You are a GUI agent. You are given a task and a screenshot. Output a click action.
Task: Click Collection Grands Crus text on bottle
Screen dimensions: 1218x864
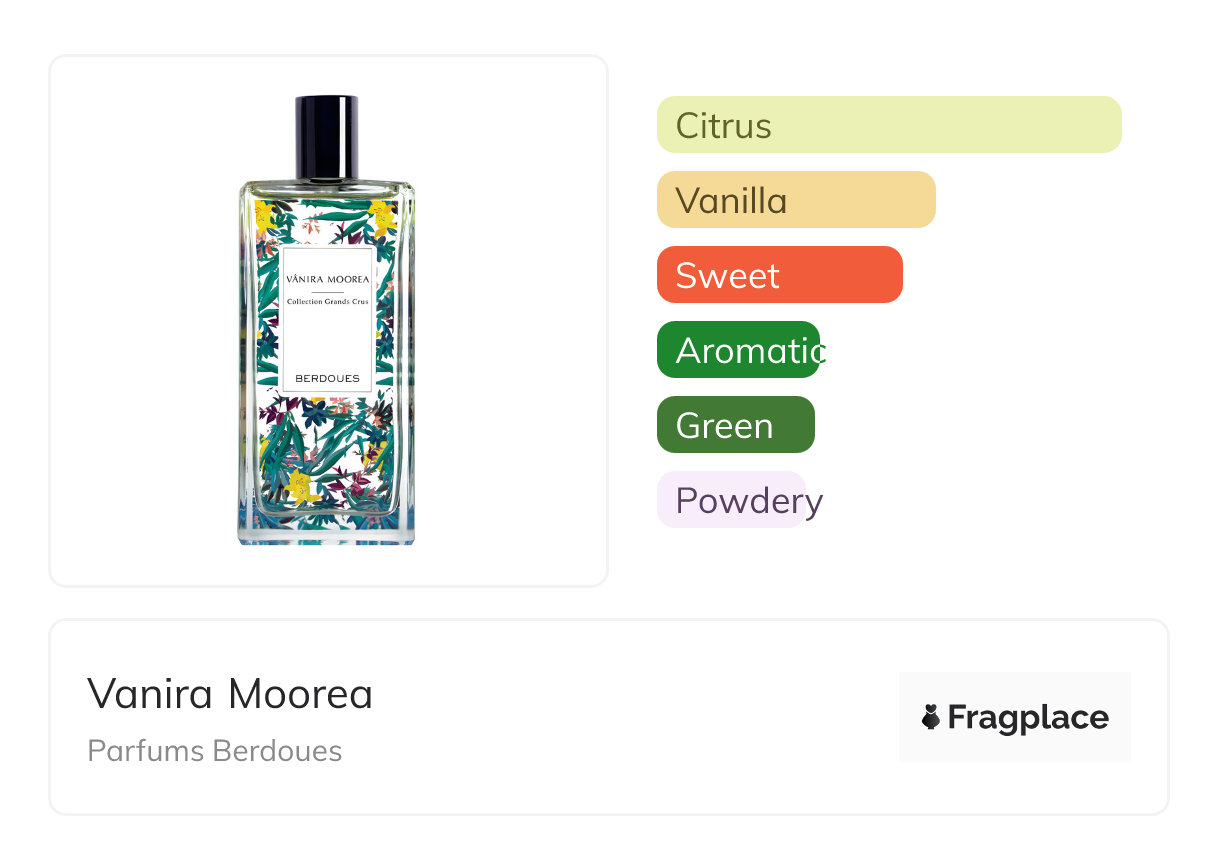[327, 301]
